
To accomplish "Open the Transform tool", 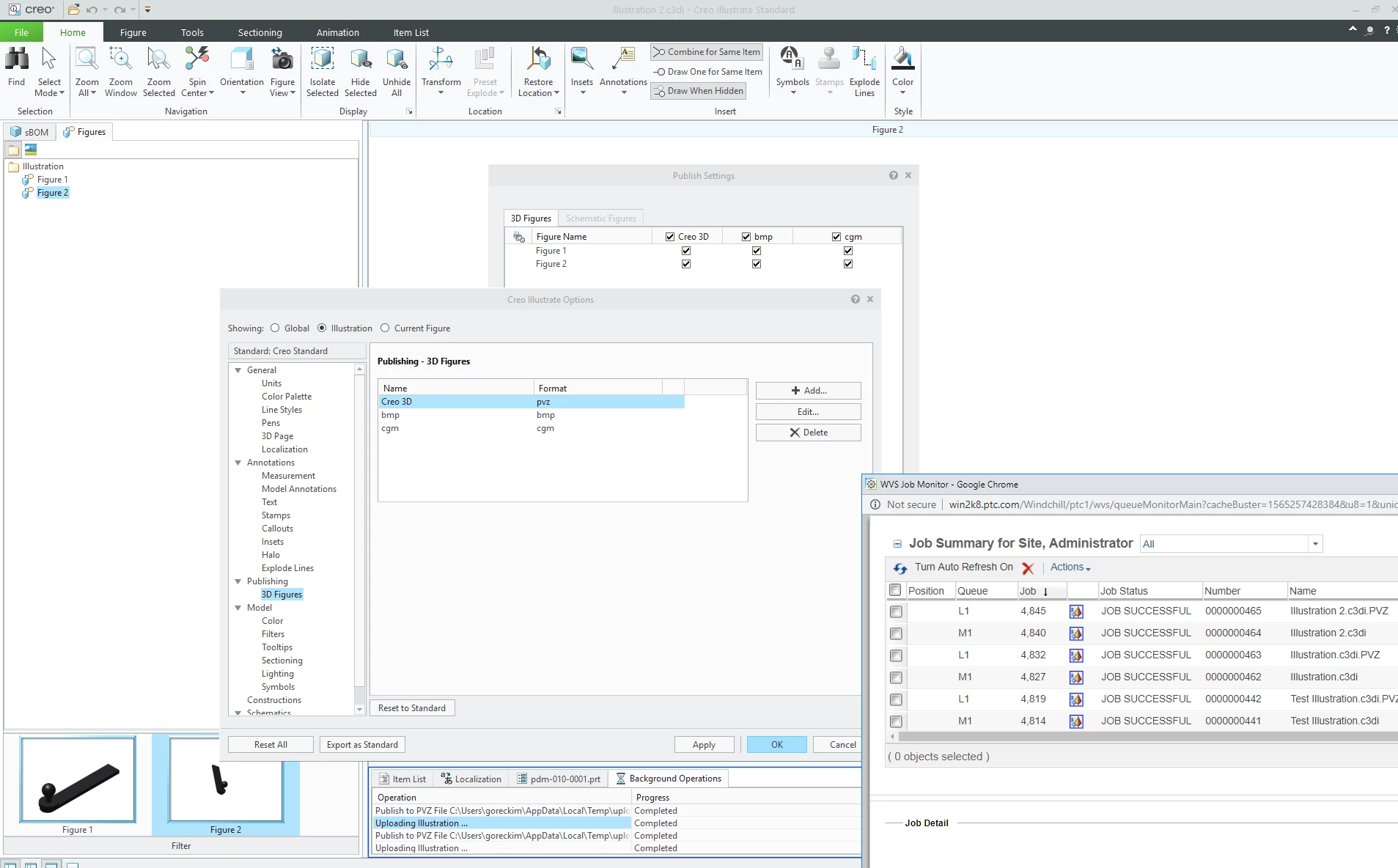I will click(x=441, y=59).
